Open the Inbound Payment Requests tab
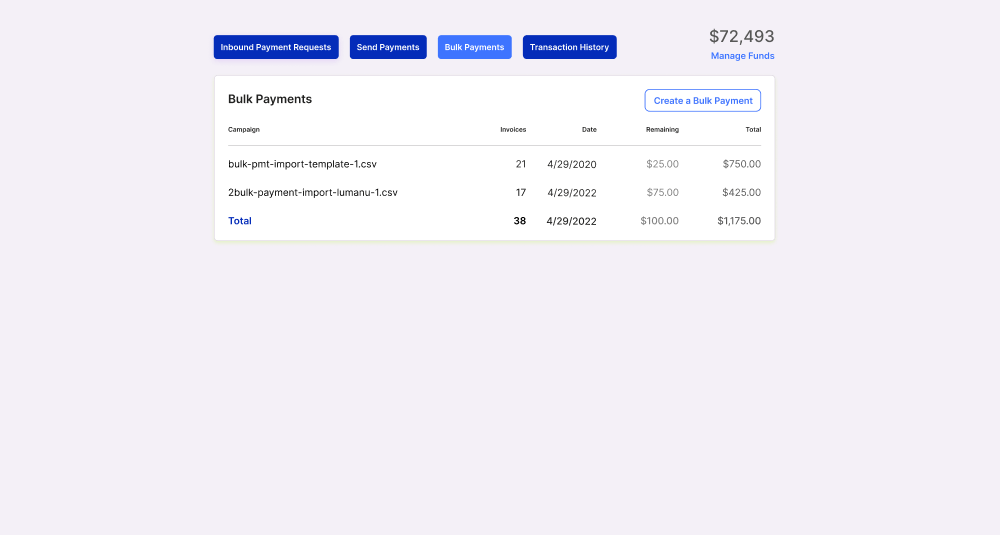The height and width of the screenshot is (535, 1000). point(276,47)
